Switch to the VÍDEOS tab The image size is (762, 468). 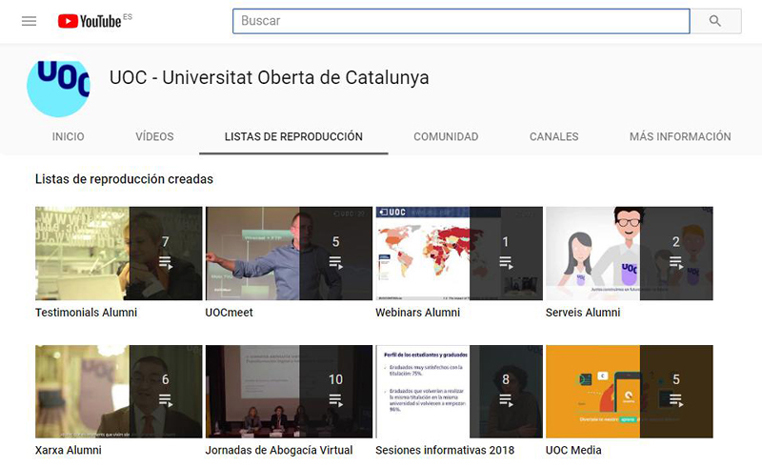(155, 137)
